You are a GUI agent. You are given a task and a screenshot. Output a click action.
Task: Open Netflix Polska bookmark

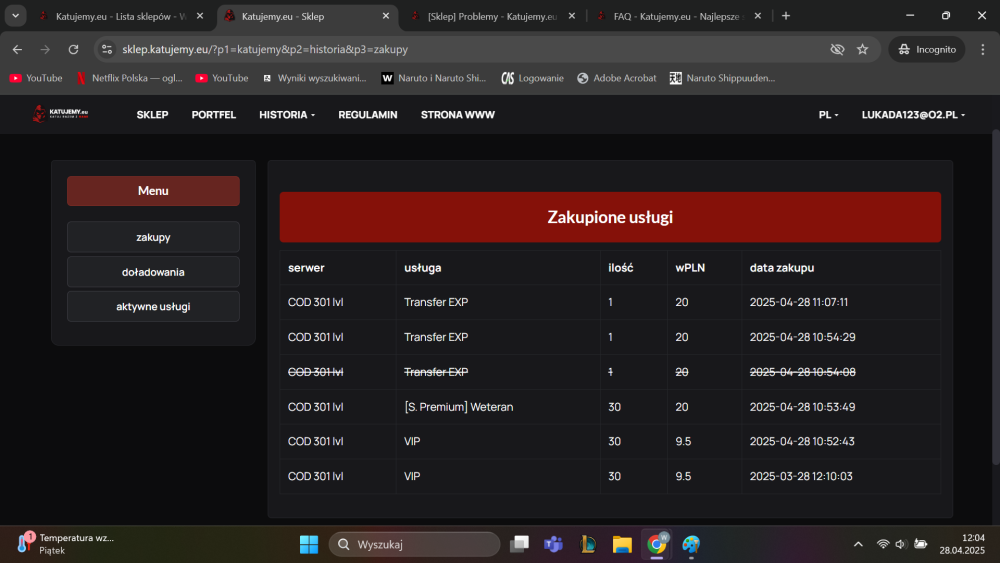click(x=129, y=78)
